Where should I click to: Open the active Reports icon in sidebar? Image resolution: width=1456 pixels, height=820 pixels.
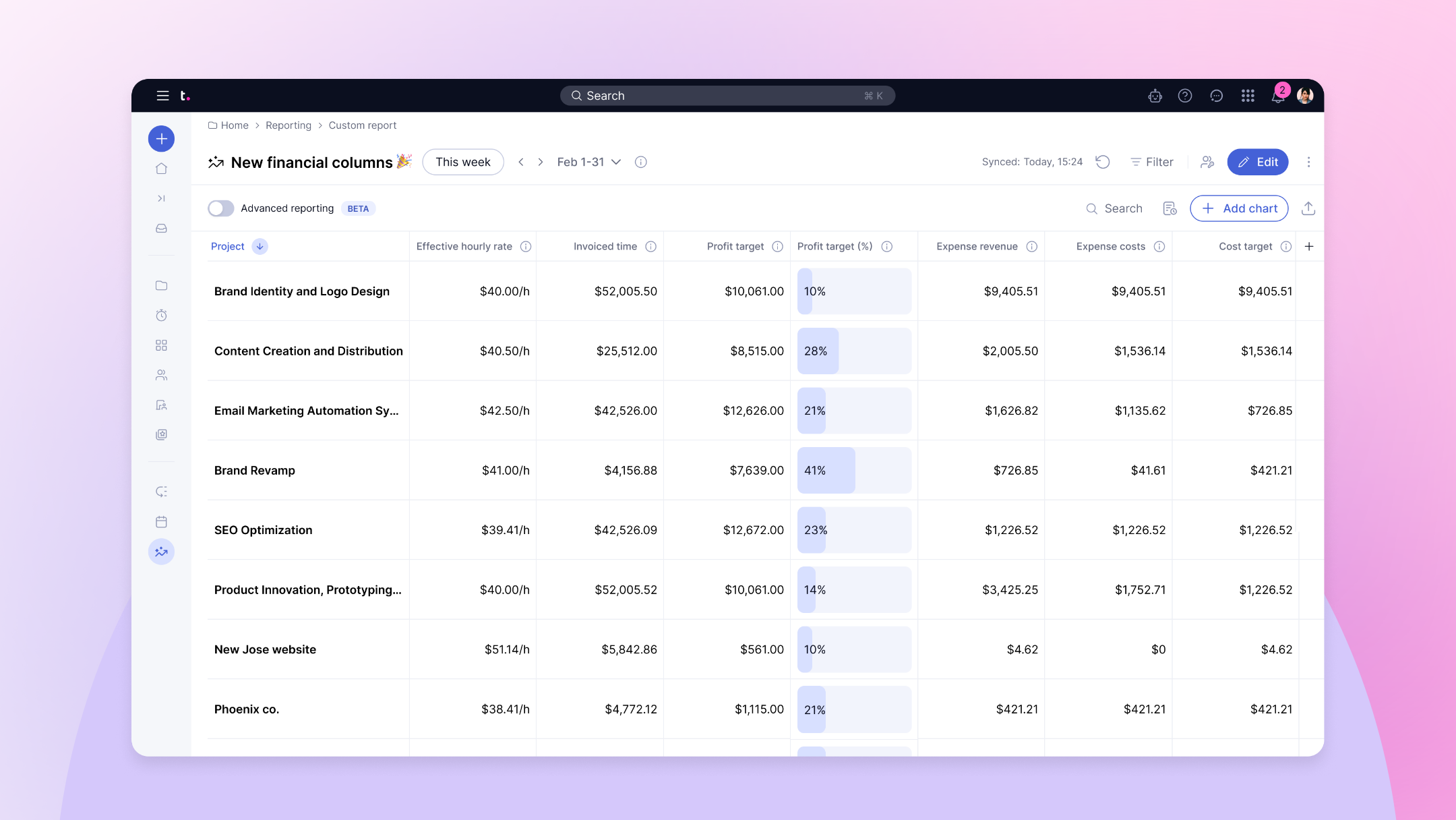point(161,552)
